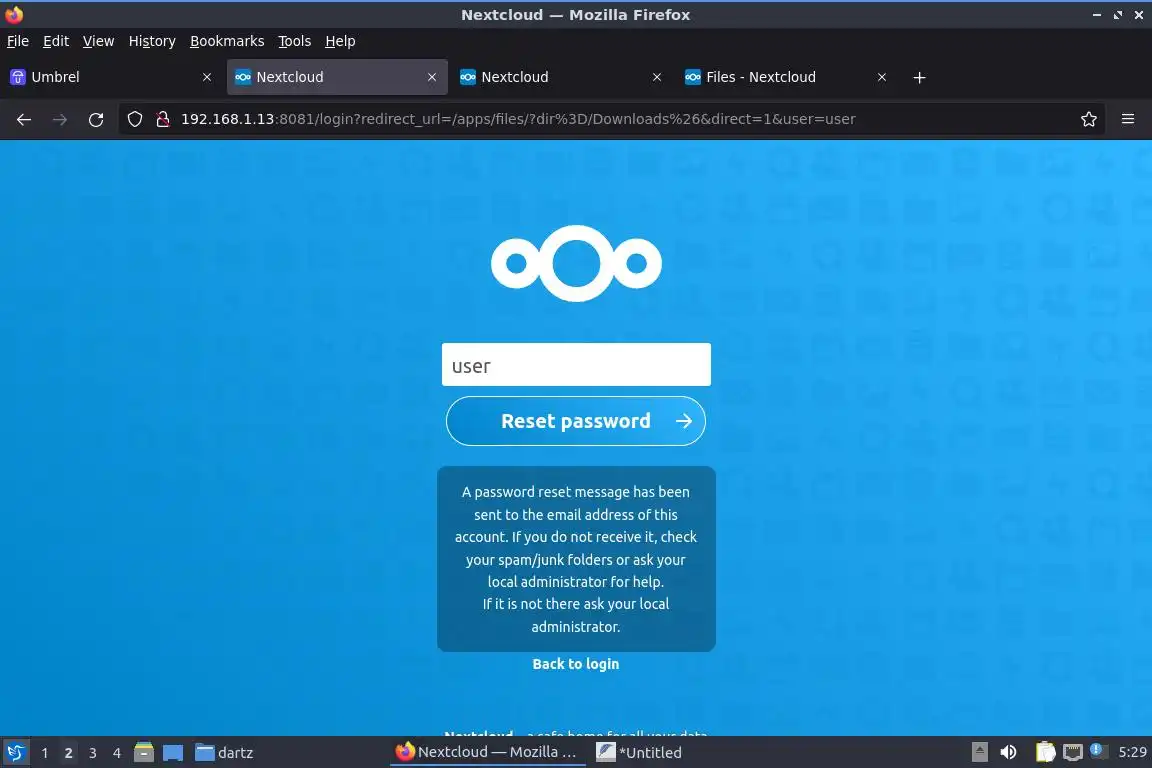
Task: Open the file manager icon in taskbar
Action: 144,753
